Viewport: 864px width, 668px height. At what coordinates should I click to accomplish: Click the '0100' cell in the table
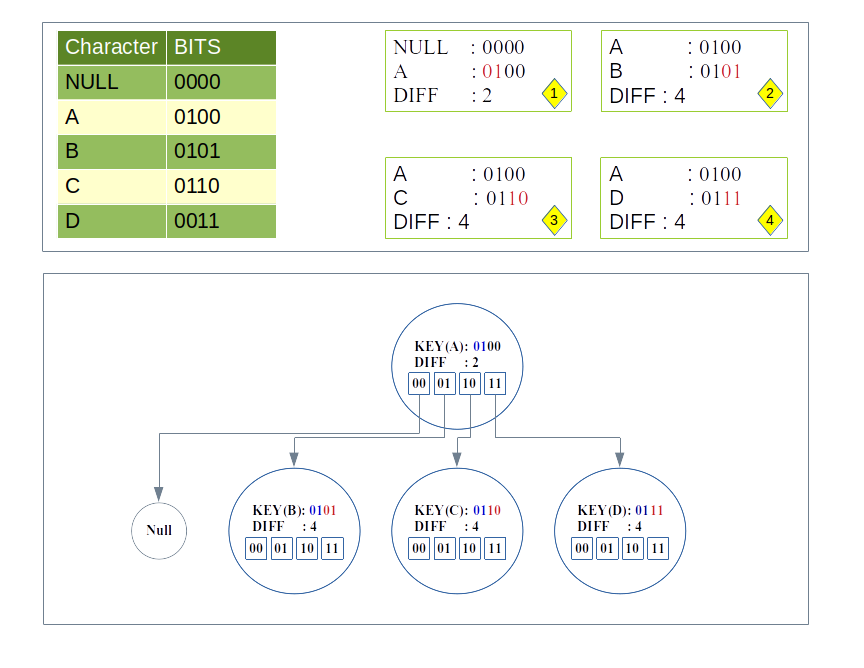pyautogui.click(x=222, y=117)
